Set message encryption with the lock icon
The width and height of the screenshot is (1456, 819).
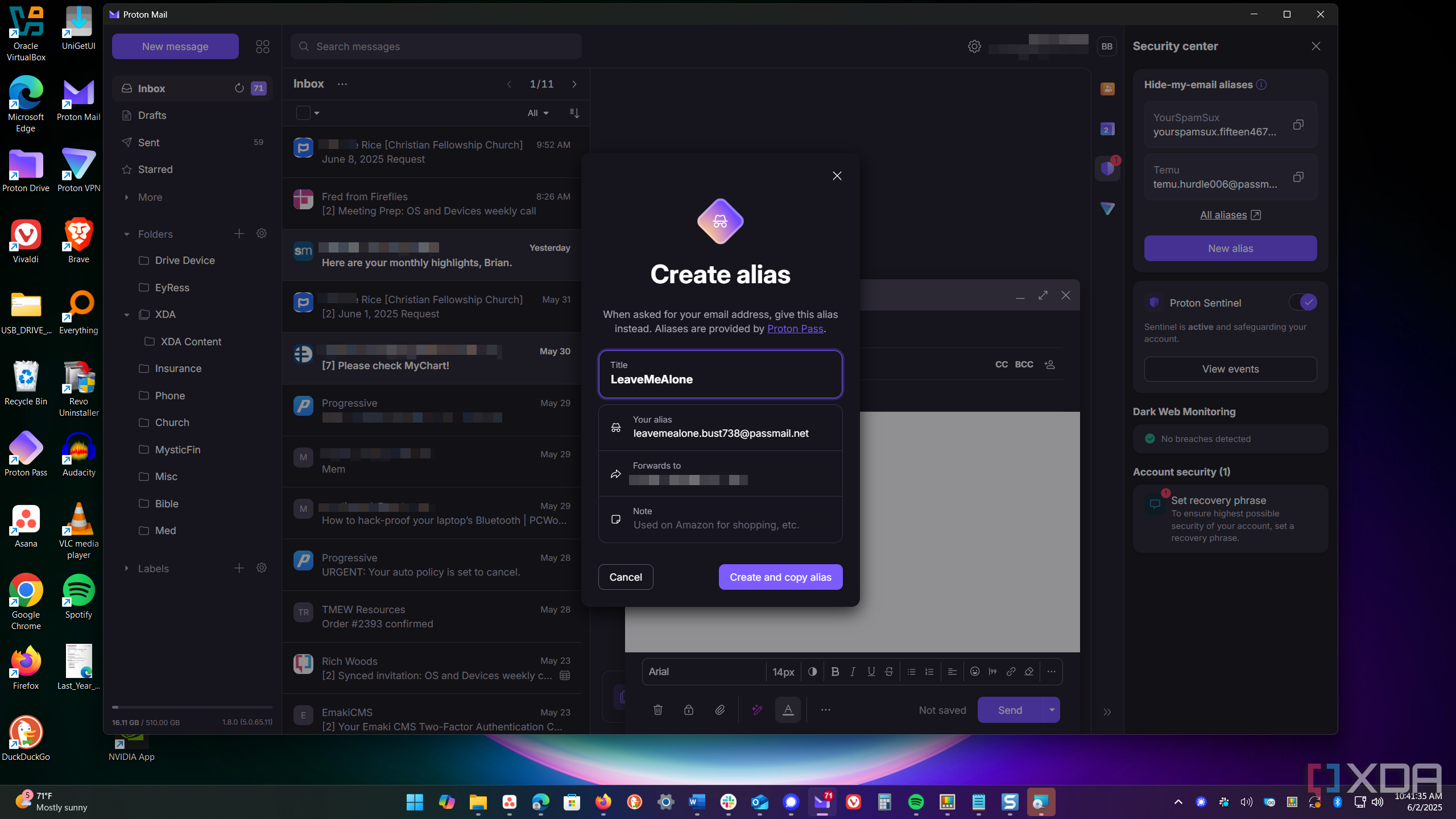[x=689, y=710]
